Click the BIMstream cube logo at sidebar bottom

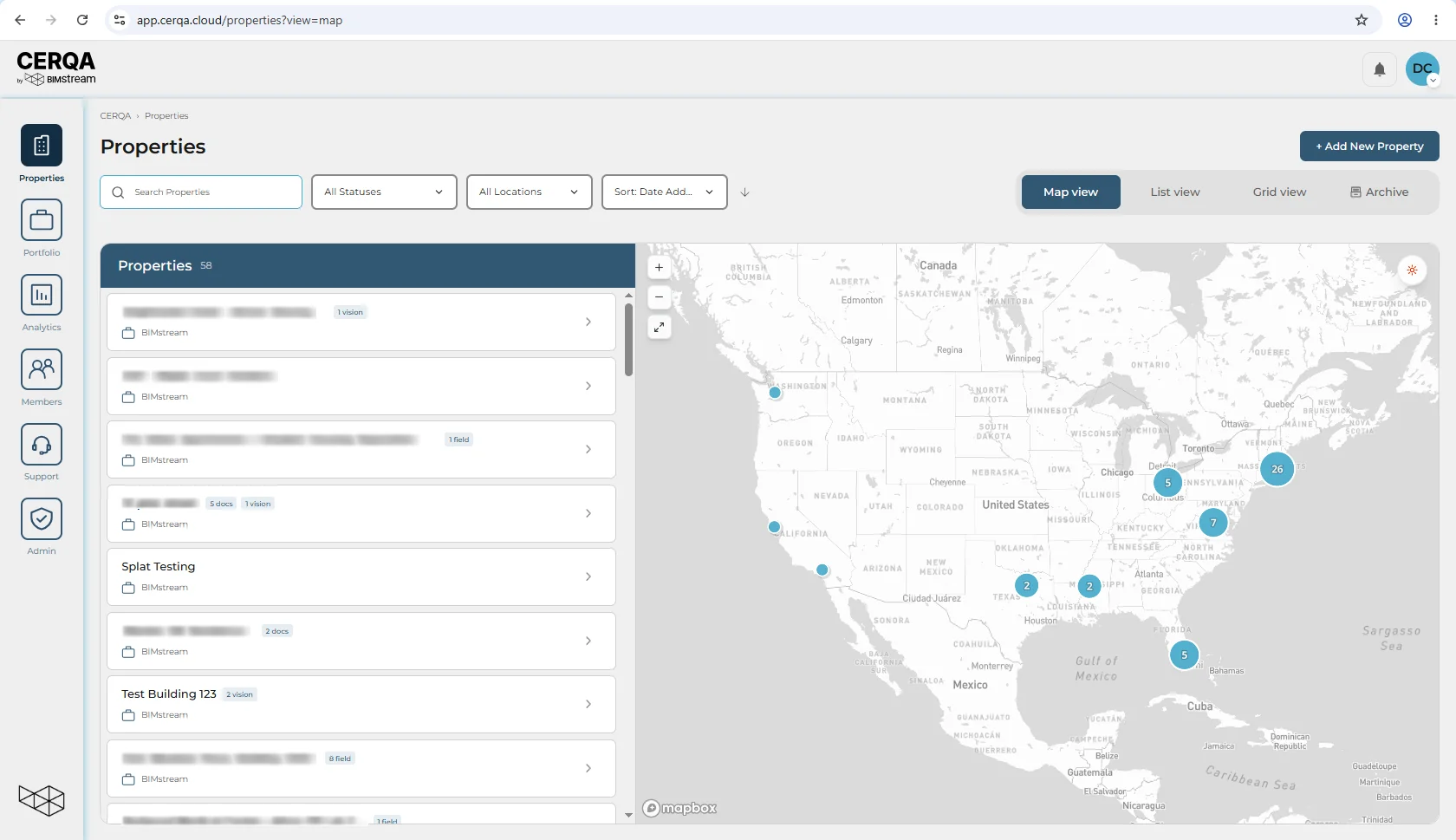coord(42,799)
